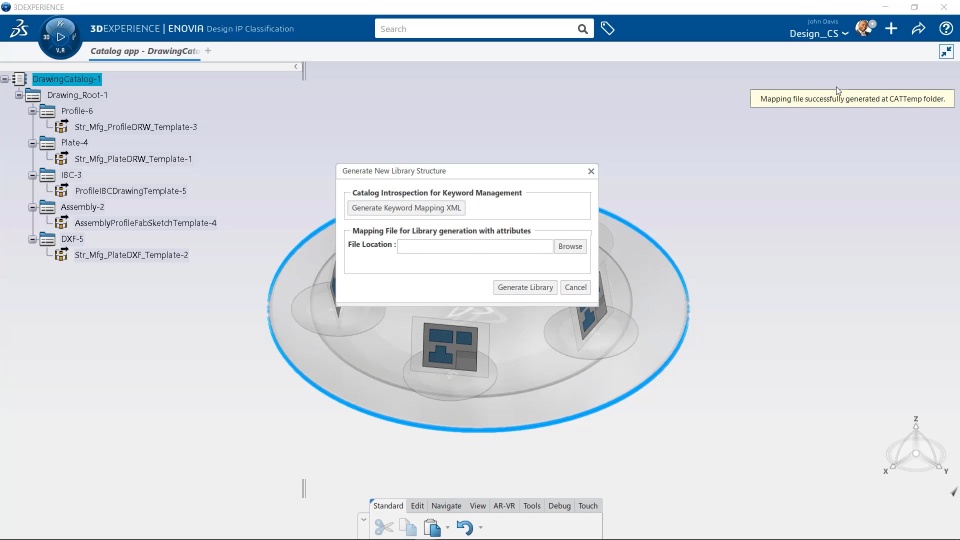Collapse the DXF-5 chapter node
Viewport: 960px width, 540px height.
click(x=32, y=239)
